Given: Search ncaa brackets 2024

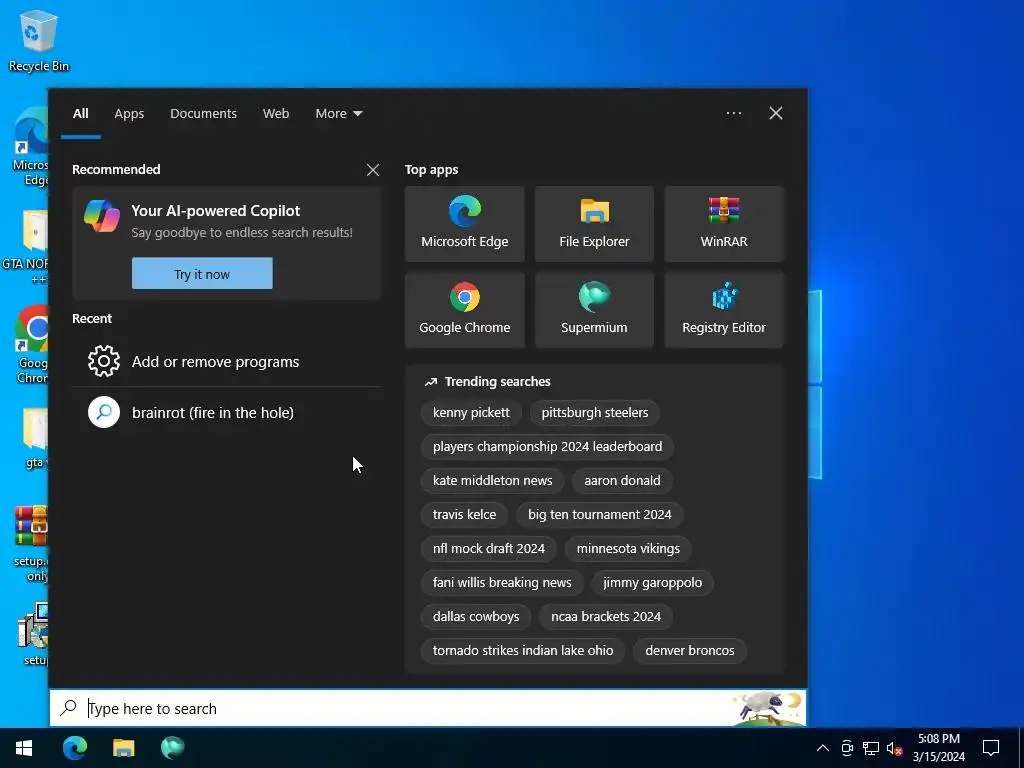Looking at the screenshot, I should (x=606, y=616).
